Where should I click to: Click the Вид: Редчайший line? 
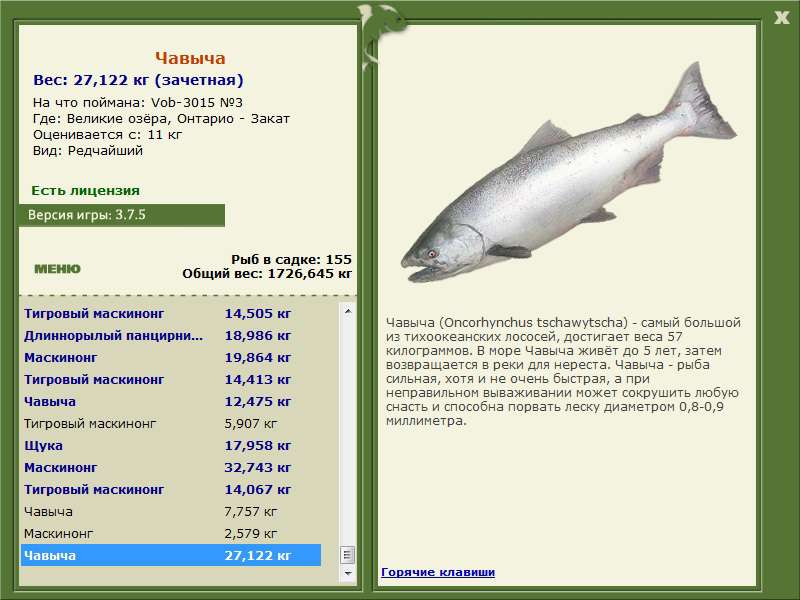[88, 151]
